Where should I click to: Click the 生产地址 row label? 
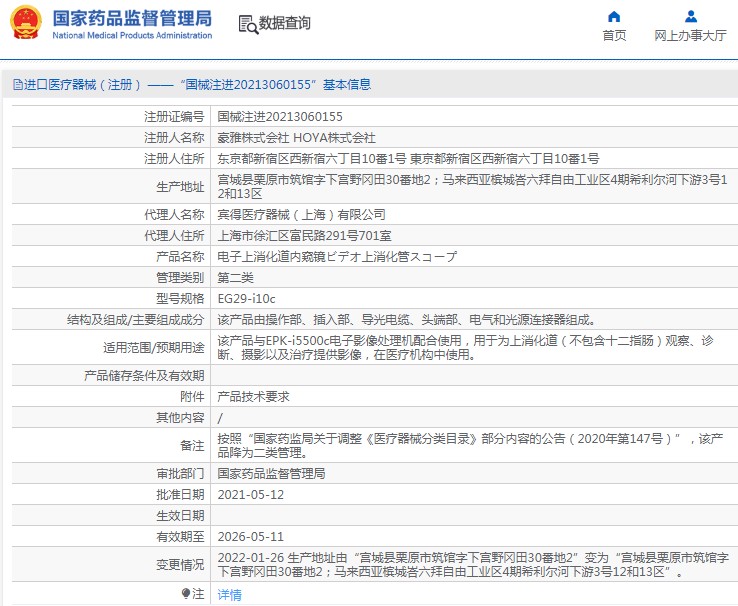pos(180,187)
